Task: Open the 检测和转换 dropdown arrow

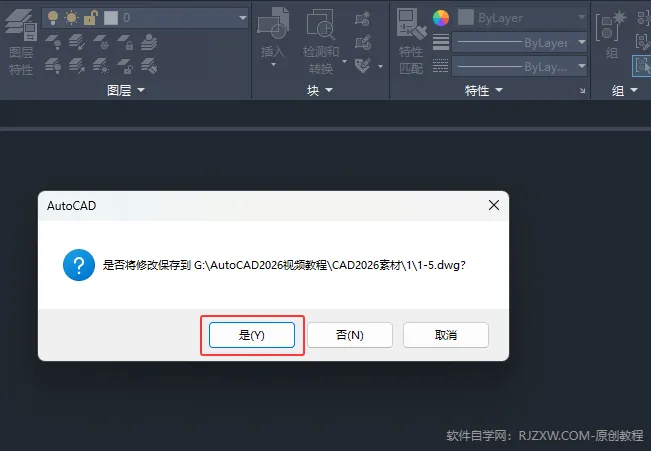Action: tap(345, 61)
